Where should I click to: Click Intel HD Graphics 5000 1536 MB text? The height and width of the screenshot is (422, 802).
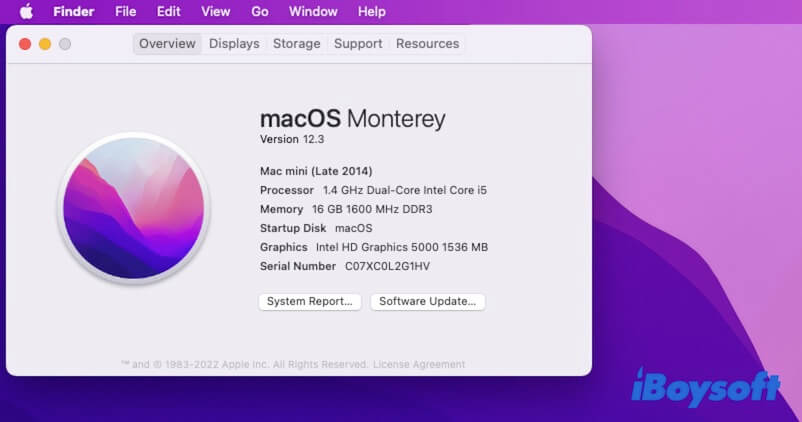click(x=402, y=247)
